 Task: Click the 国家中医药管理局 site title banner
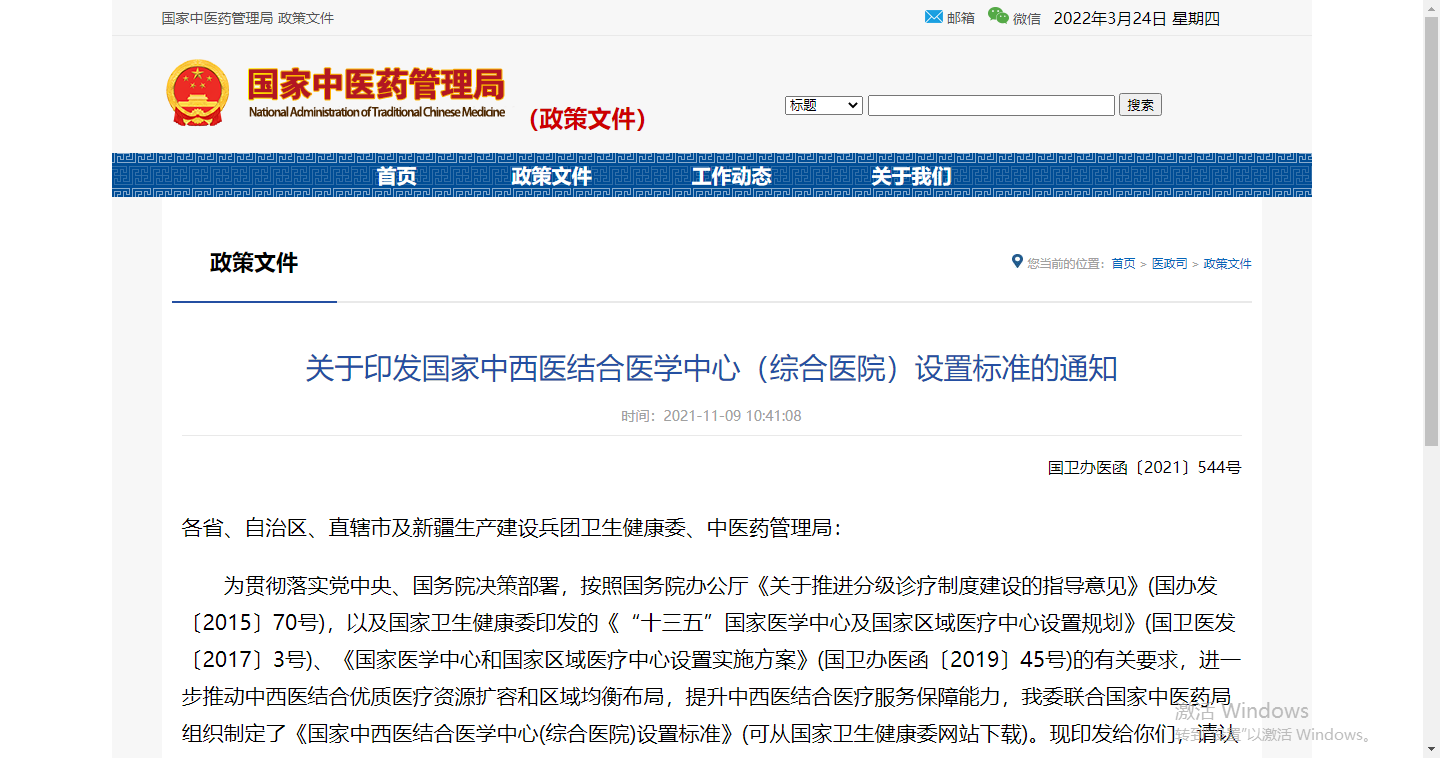(376, 92)
